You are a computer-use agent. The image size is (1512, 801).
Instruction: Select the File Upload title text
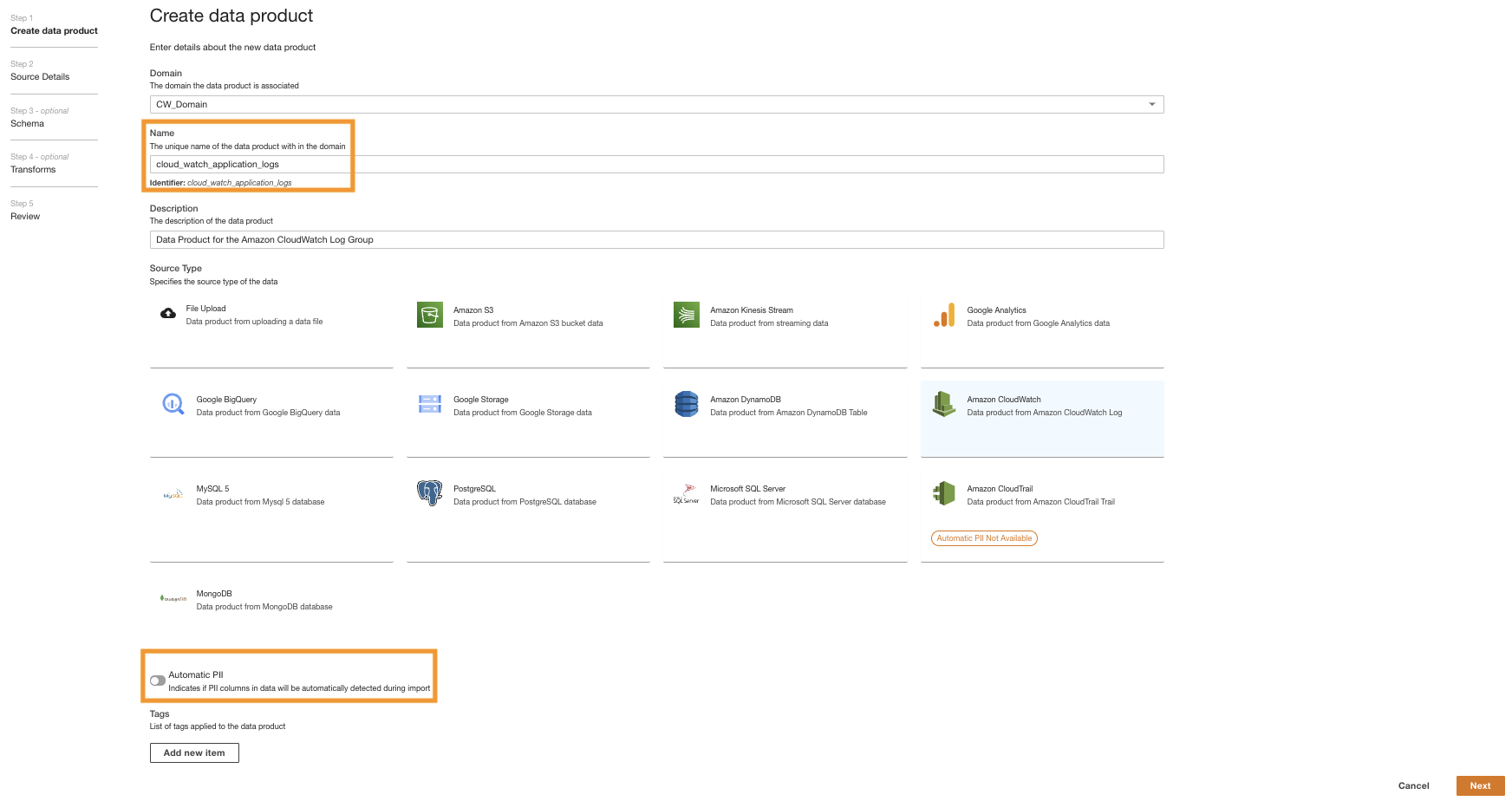click(205, 309)
